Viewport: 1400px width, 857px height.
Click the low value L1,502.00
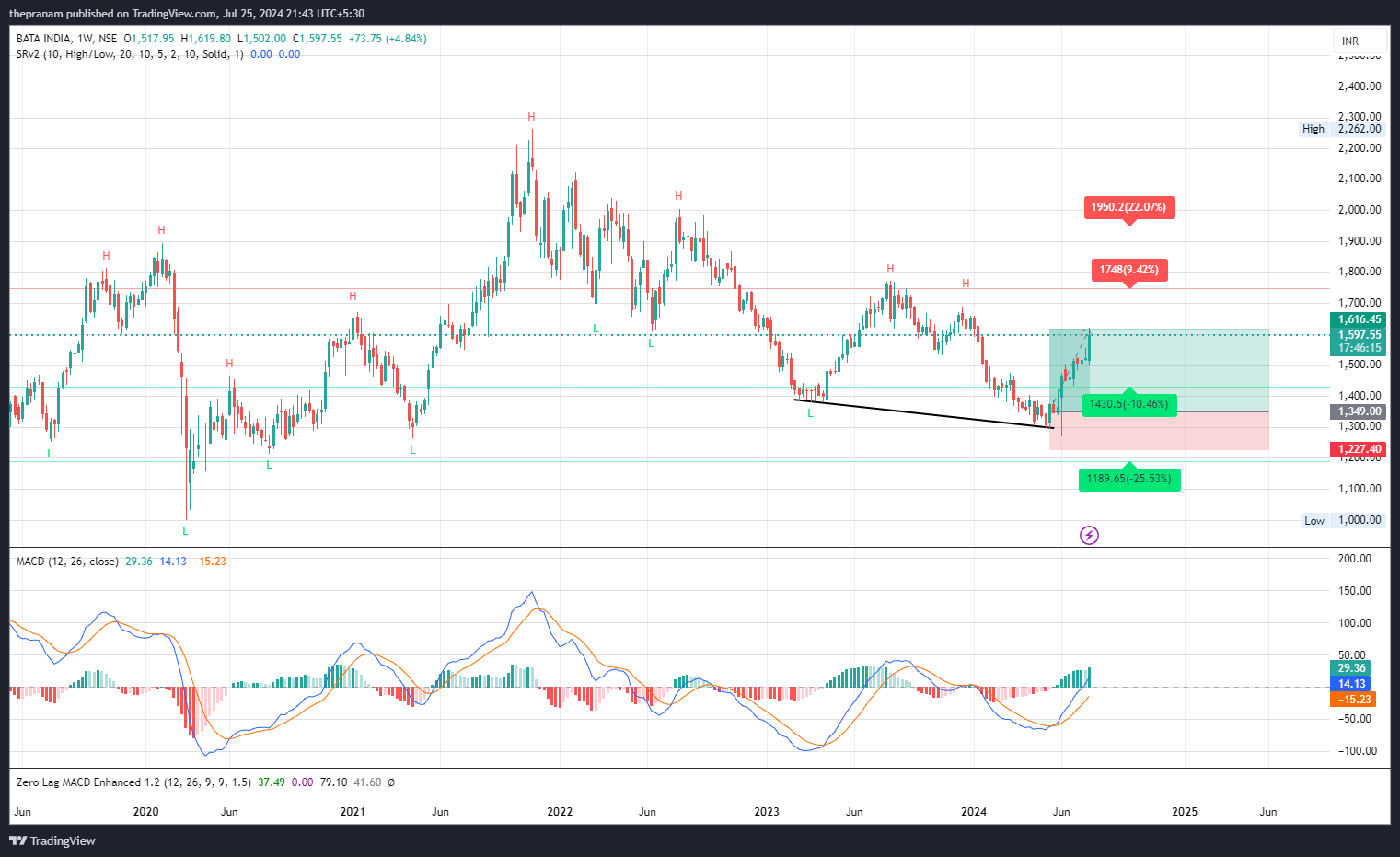point(262,39)
